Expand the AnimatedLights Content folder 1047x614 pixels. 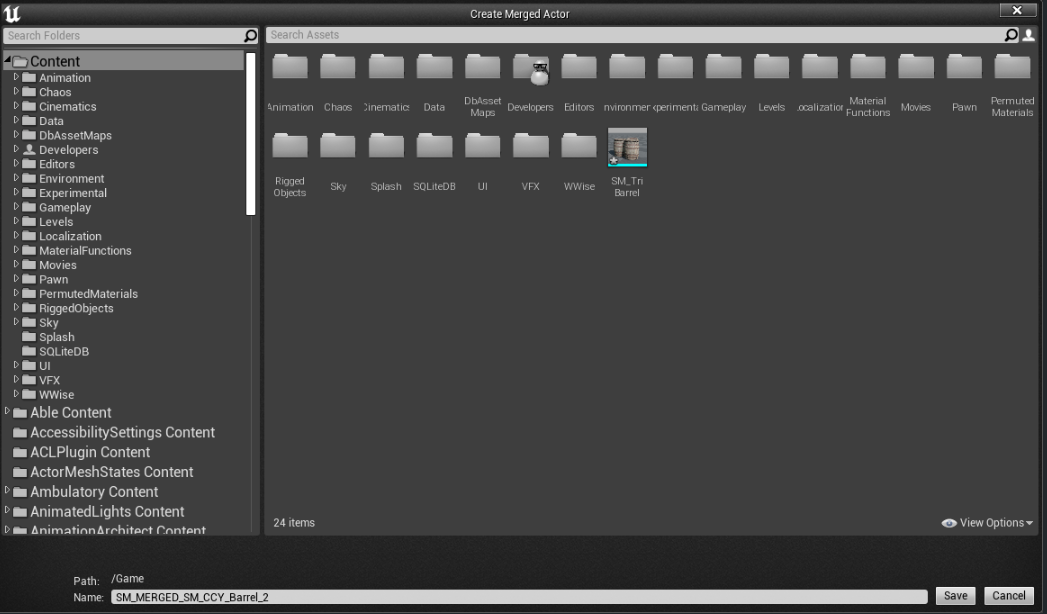(7, 510)
